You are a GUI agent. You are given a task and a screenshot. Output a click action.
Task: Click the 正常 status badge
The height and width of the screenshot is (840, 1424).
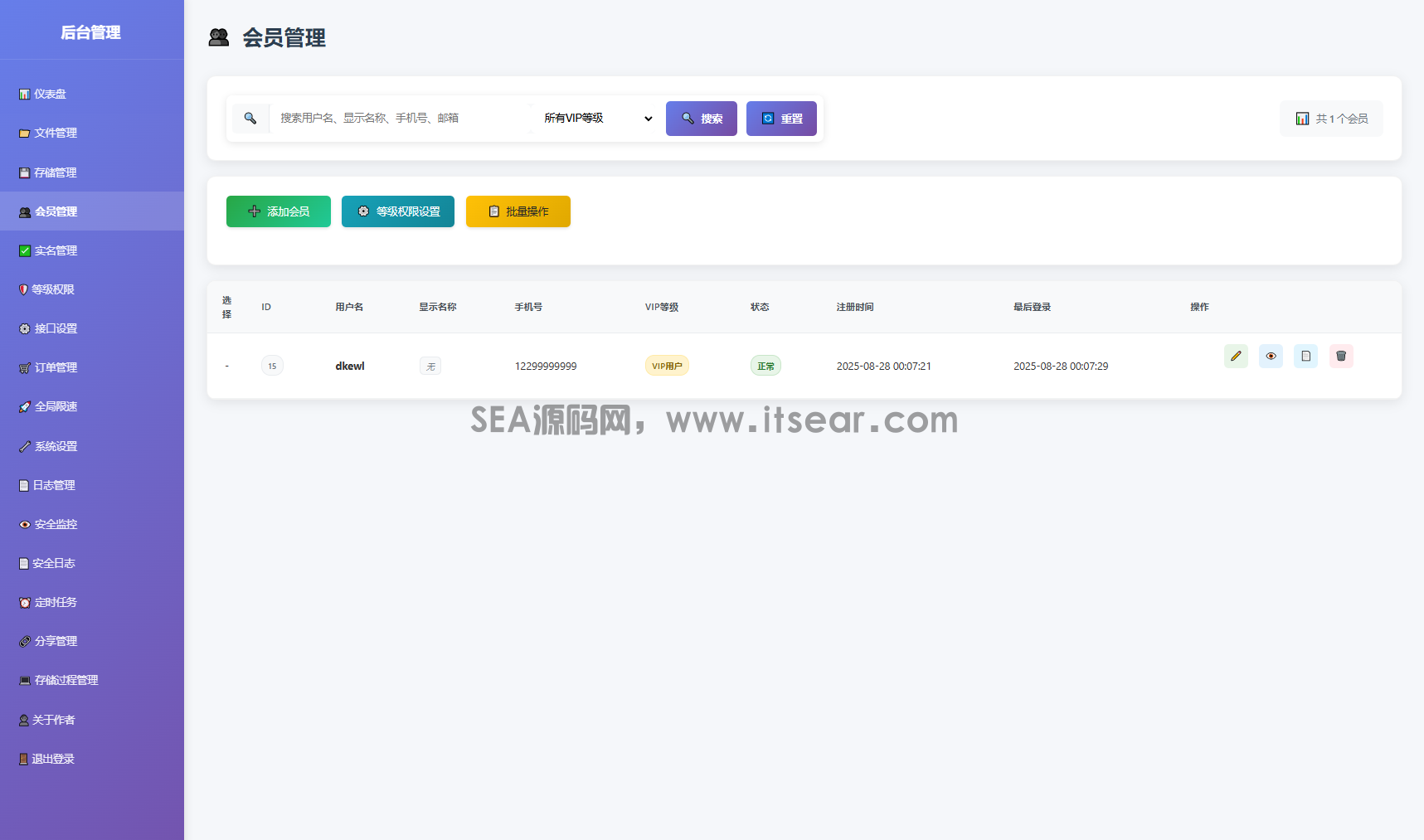[x=765, y=366]
